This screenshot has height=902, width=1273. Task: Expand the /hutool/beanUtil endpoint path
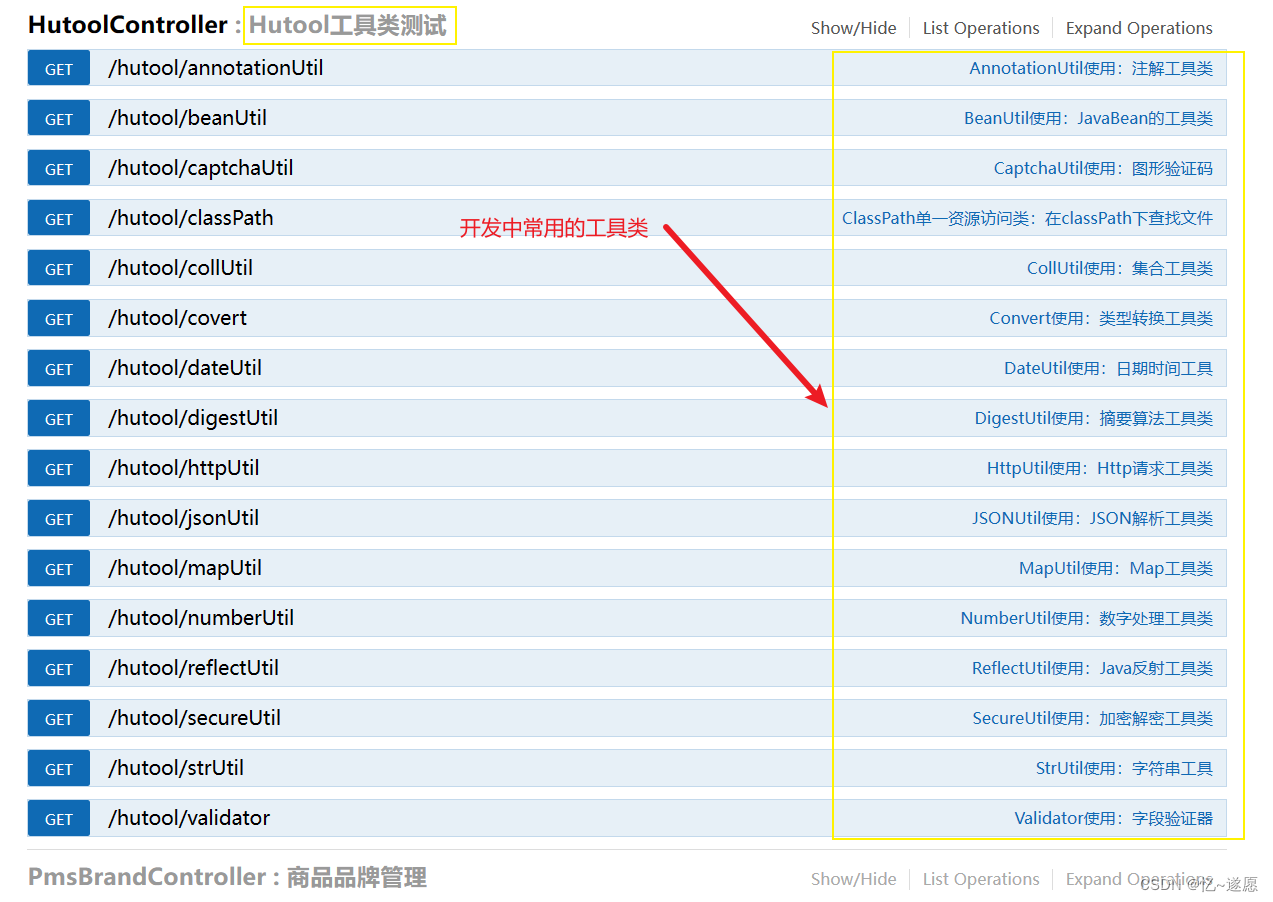(x=187, y=118)
